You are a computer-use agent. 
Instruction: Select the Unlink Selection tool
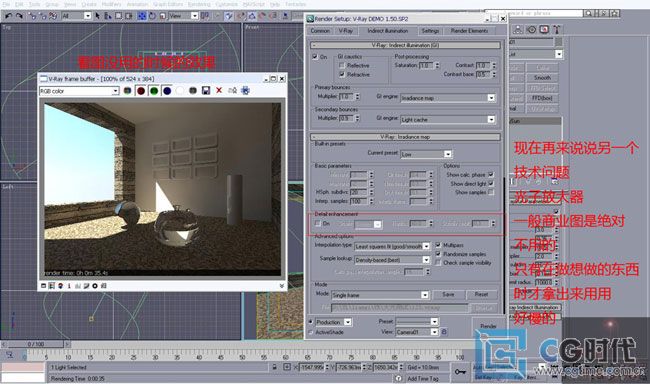42,16
